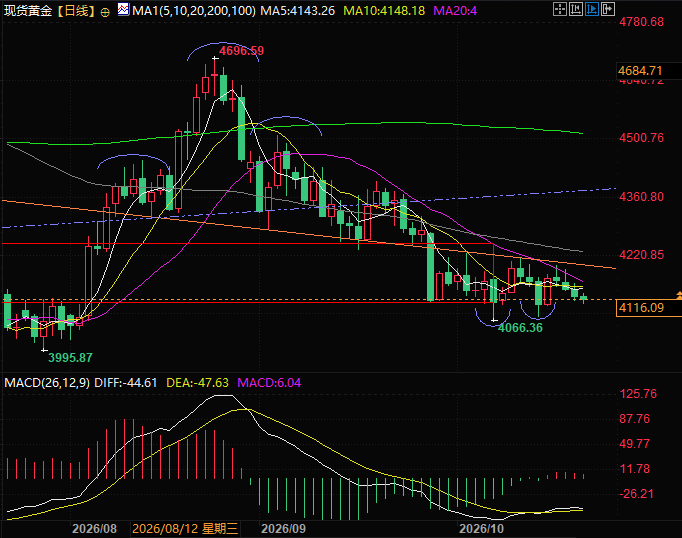Toggle the blue highlighted axis-play chart icon
Screen dimensions: 682x538
coord(592,9)
